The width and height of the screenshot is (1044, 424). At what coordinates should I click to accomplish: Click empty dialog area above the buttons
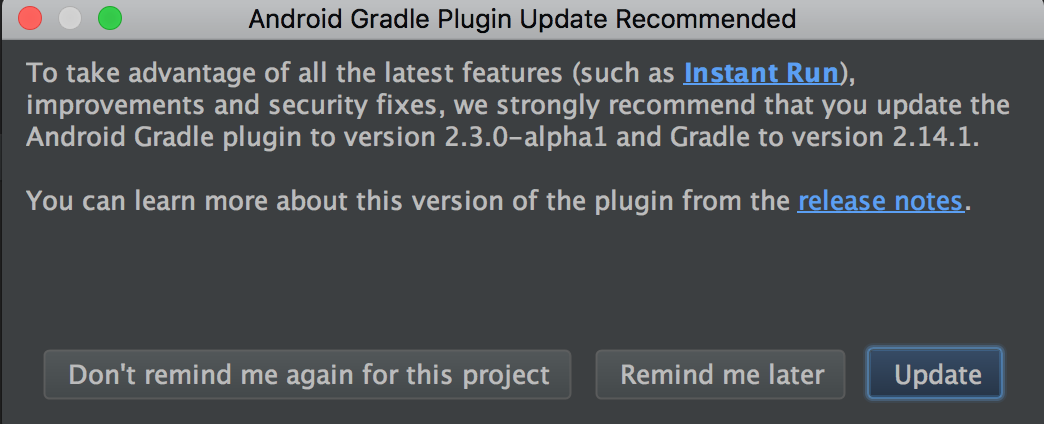(x=522, y=280)
